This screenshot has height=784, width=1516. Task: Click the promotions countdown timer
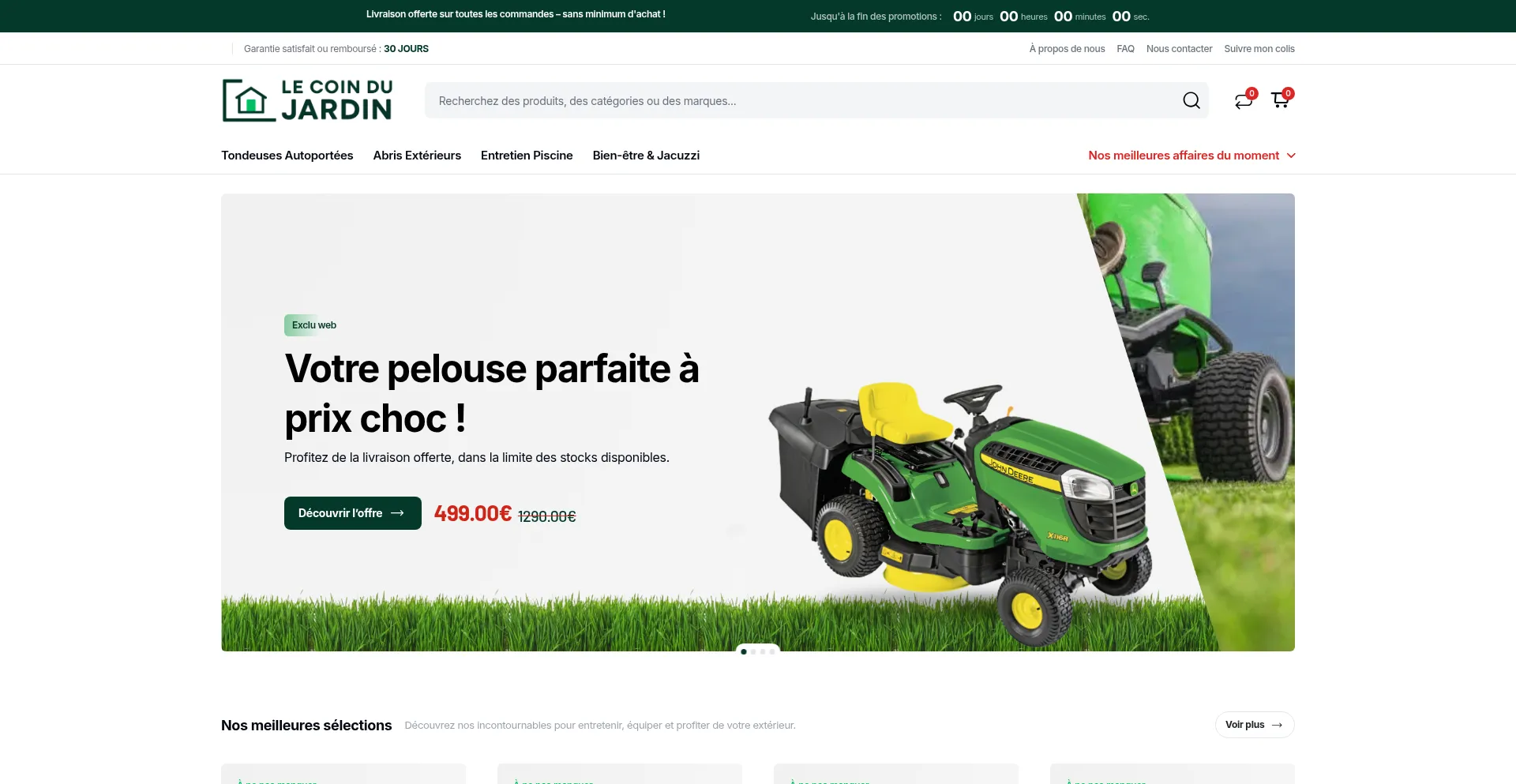tap(1051, 17)
